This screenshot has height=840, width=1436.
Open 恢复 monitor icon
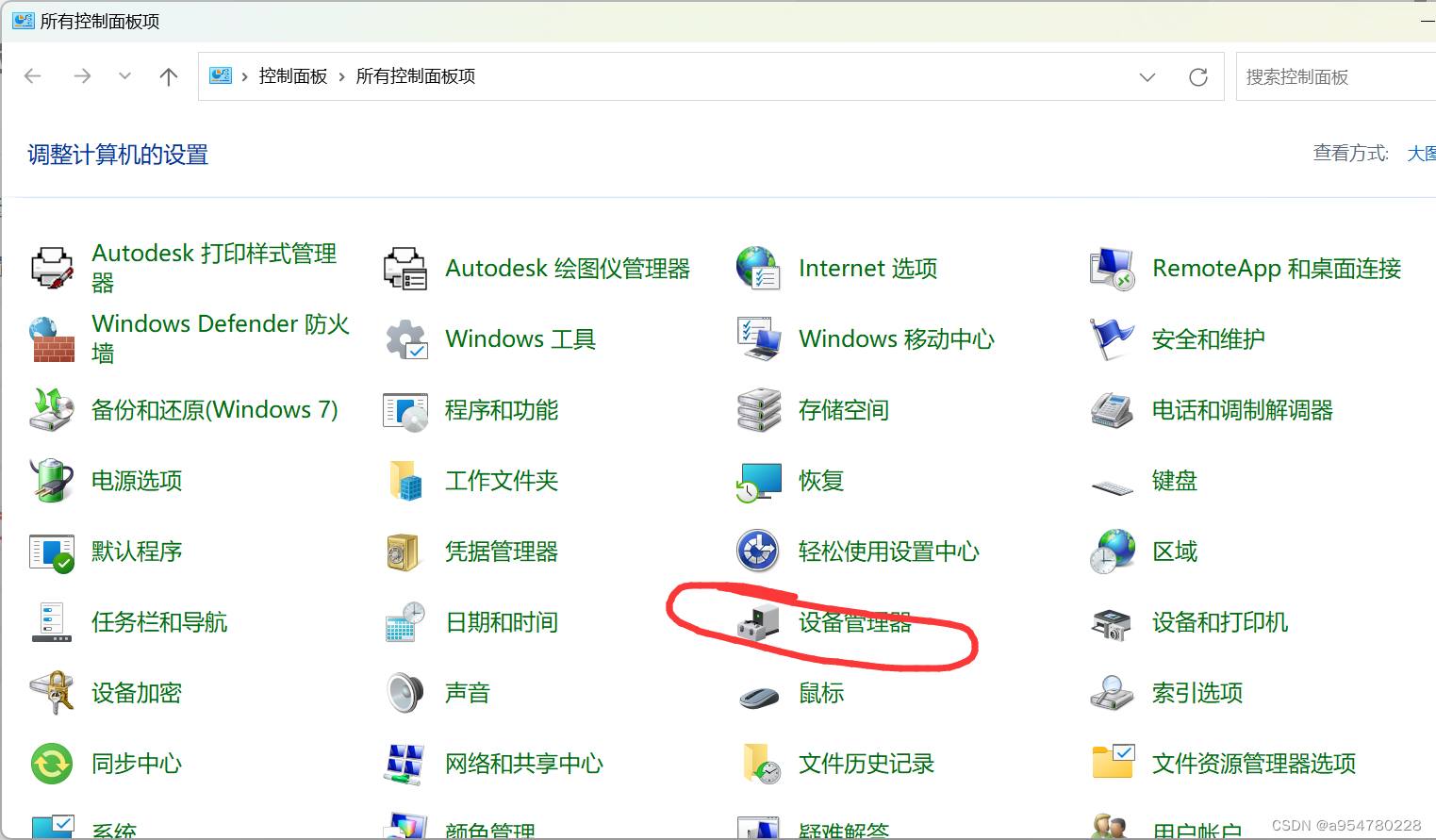pyautogui.click(x=759, y=481)
